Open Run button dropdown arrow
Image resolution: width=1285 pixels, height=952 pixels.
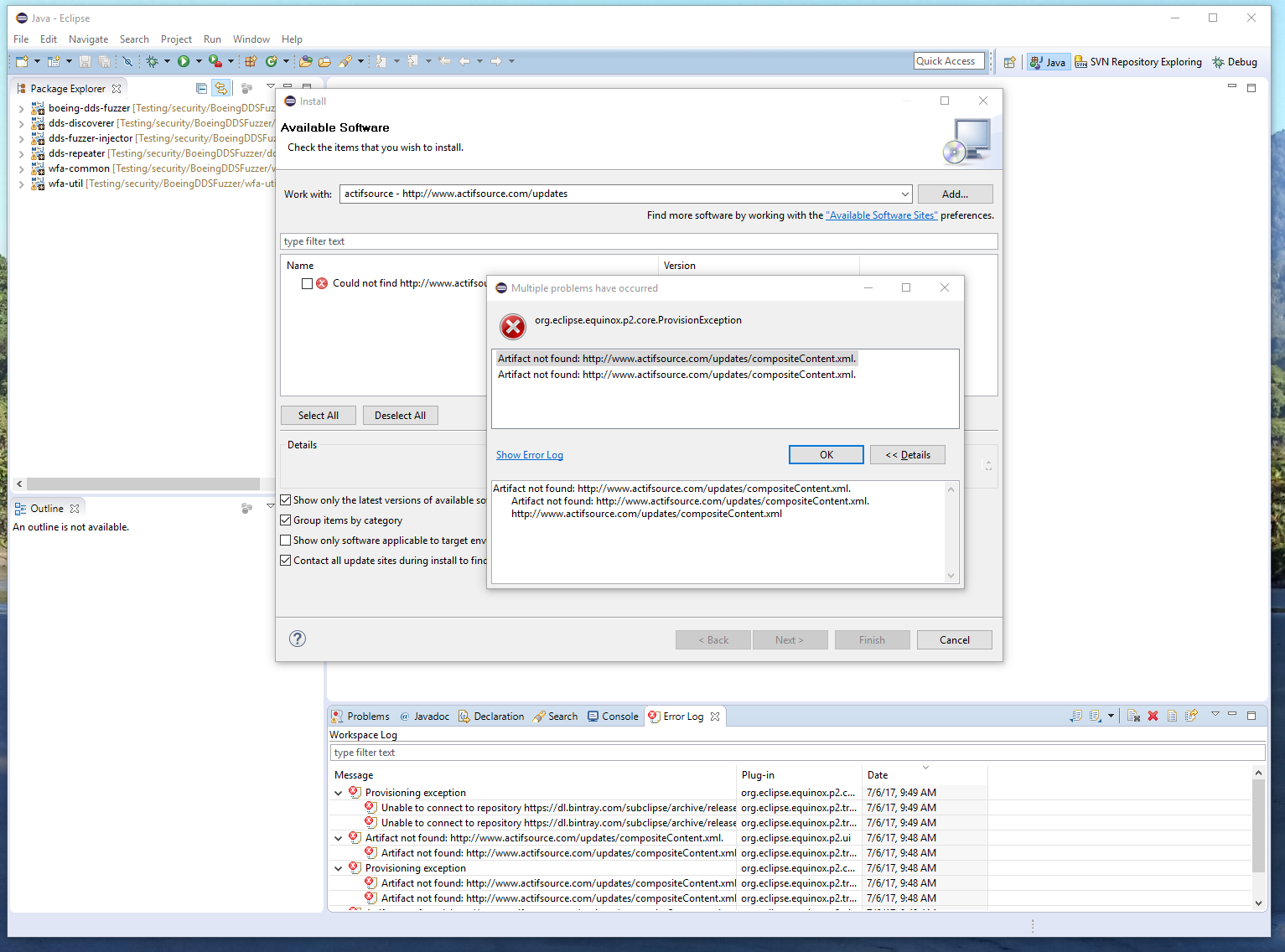pos(199,61)
